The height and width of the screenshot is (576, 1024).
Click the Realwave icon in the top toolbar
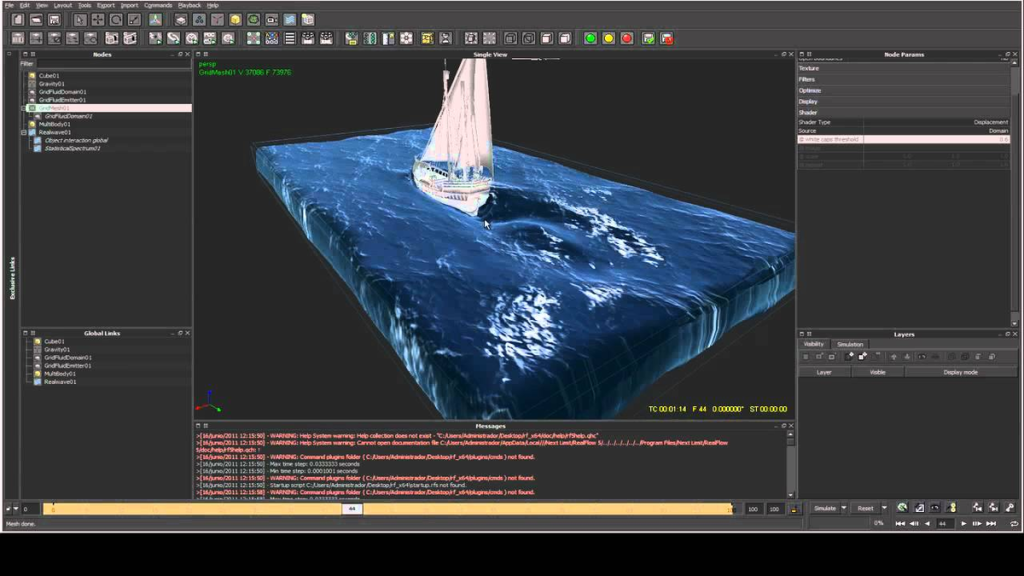[289, 20]
